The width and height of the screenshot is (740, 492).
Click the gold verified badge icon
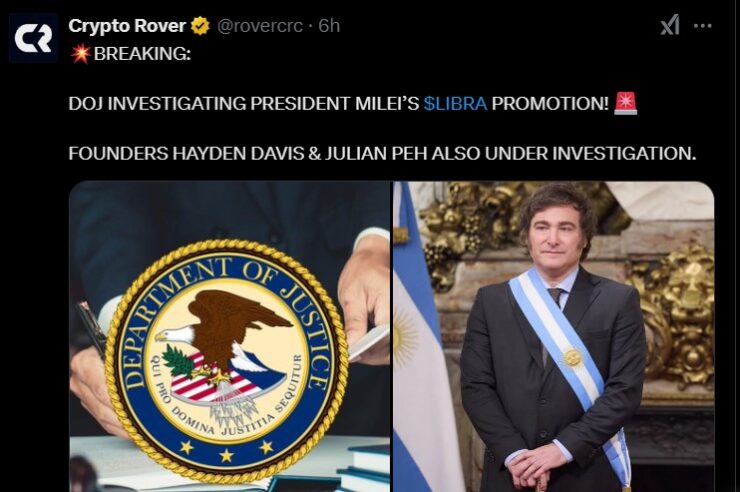click(200, 26)
